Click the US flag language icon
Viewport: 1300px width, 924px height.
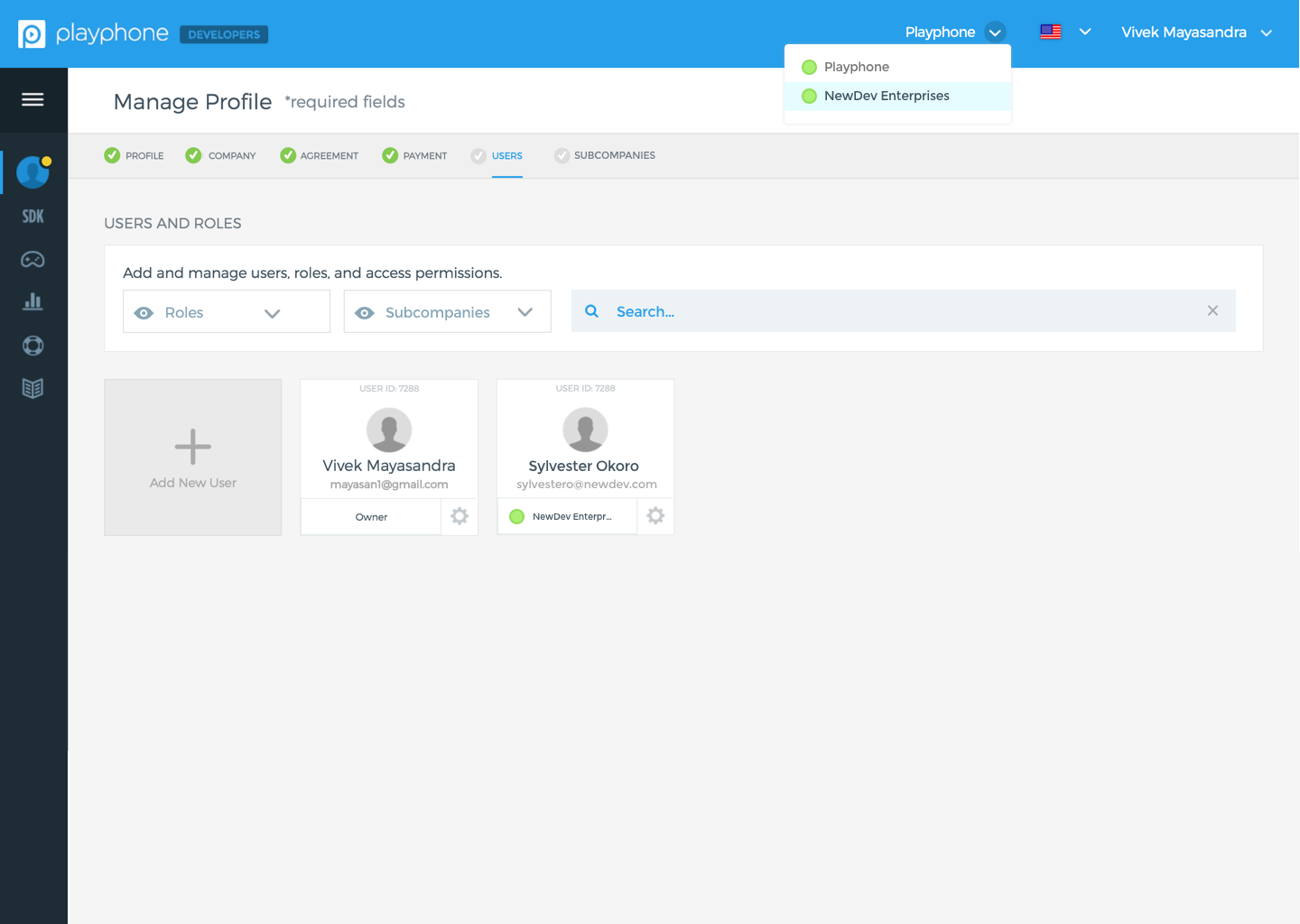click(x=1051, y=32)
